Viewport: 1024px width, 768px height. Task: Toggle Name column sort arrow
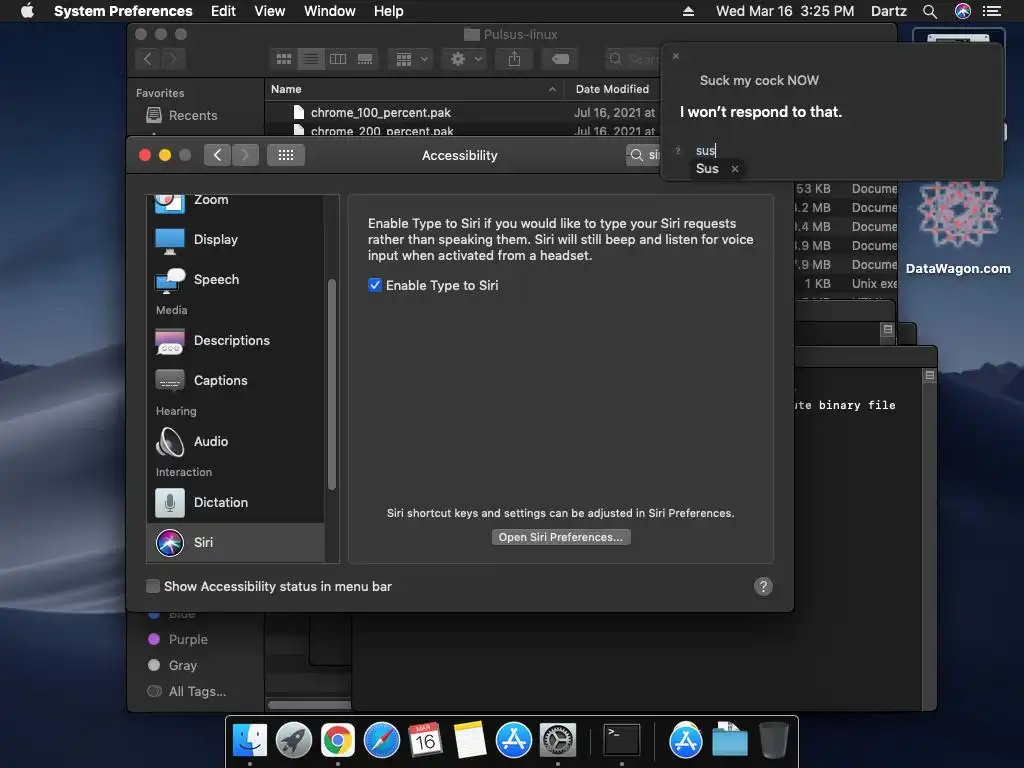tap(552, 89)
